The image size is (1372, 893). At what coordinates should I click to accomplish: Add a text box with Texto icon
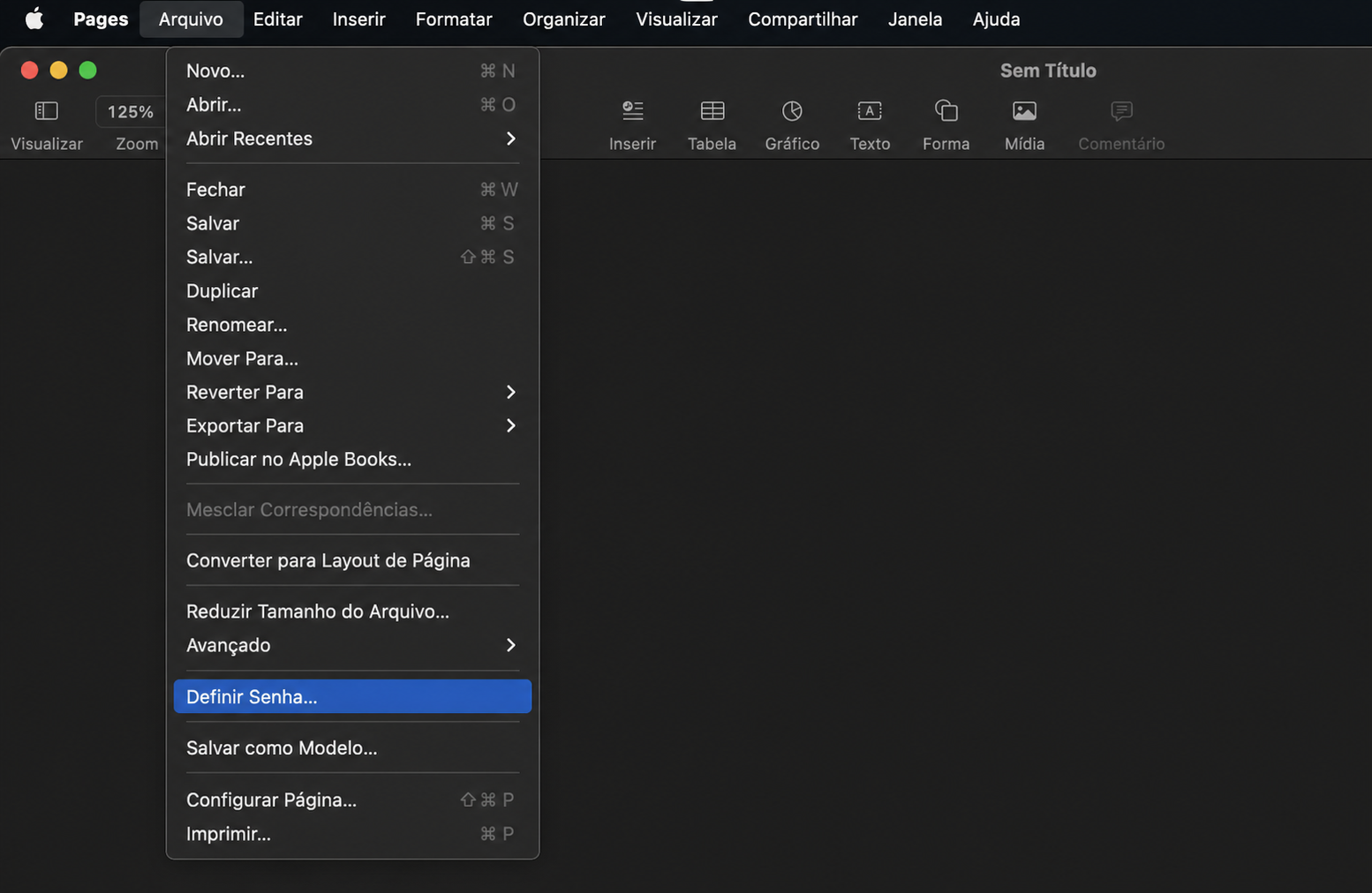tap(870, 111)
